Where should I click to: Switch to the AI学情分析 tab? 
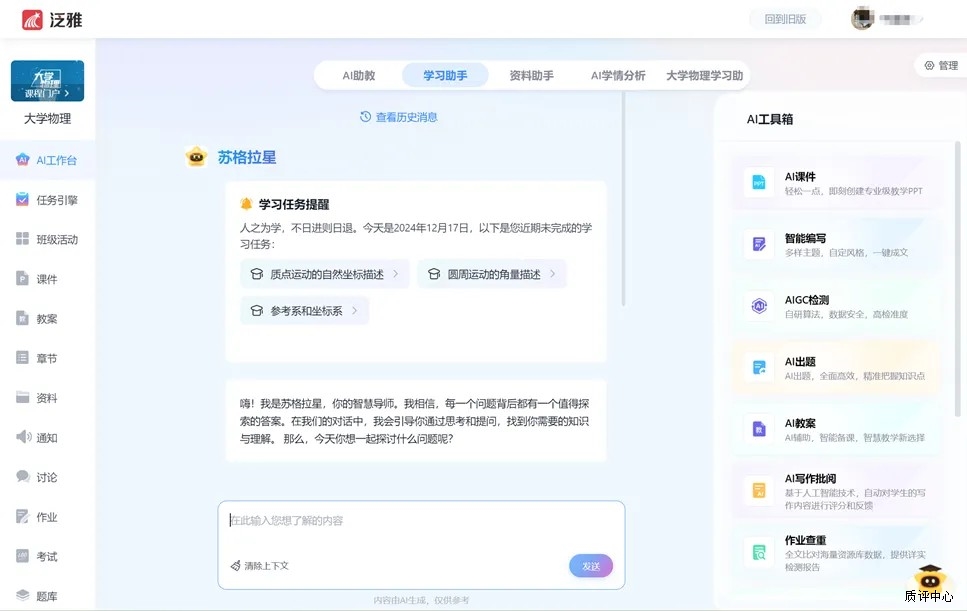(618, 75)
